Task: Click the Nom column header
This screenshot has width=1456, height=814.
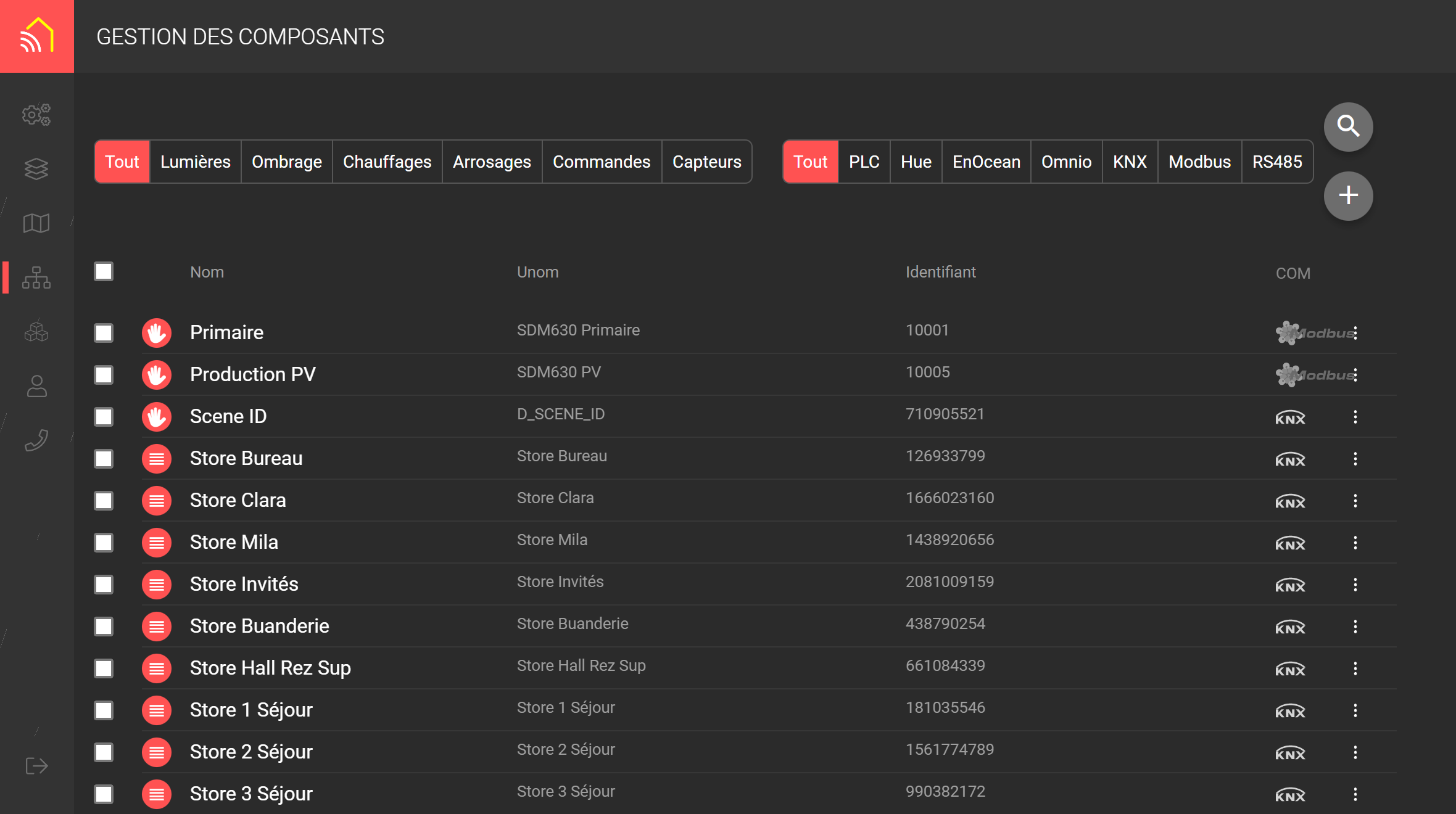Action: click(207, 272)
